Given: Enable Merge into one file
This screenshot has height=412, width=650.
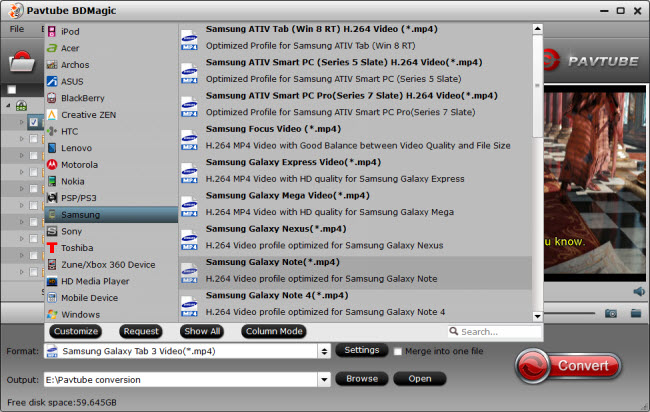Looking at the screenshot, I should coord(398,351).
